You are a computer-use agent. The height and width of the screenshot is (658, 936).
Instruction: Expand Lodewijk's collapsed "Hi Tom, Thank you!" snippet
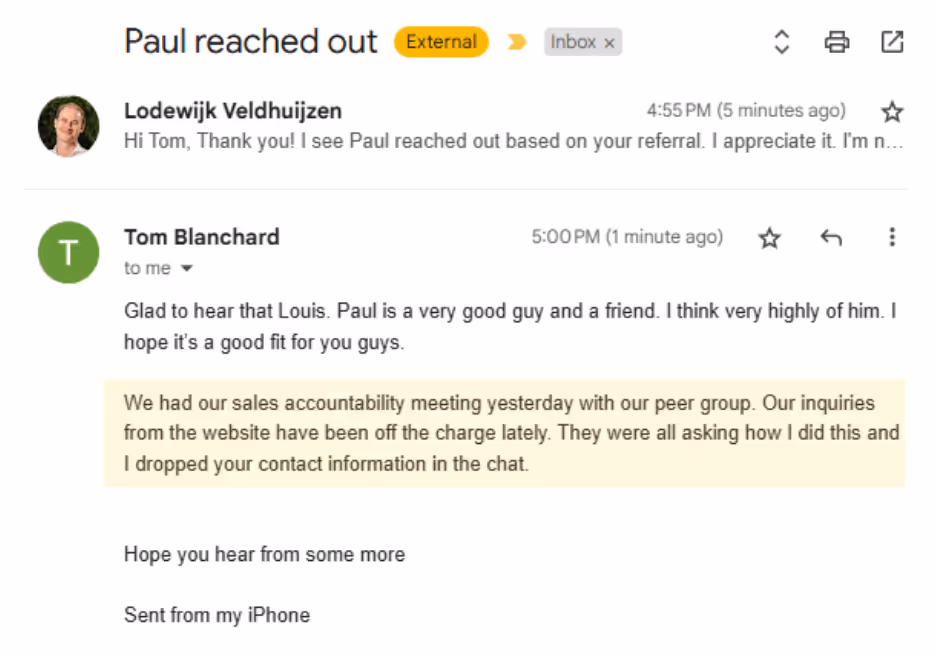click(x=513, y=141)
